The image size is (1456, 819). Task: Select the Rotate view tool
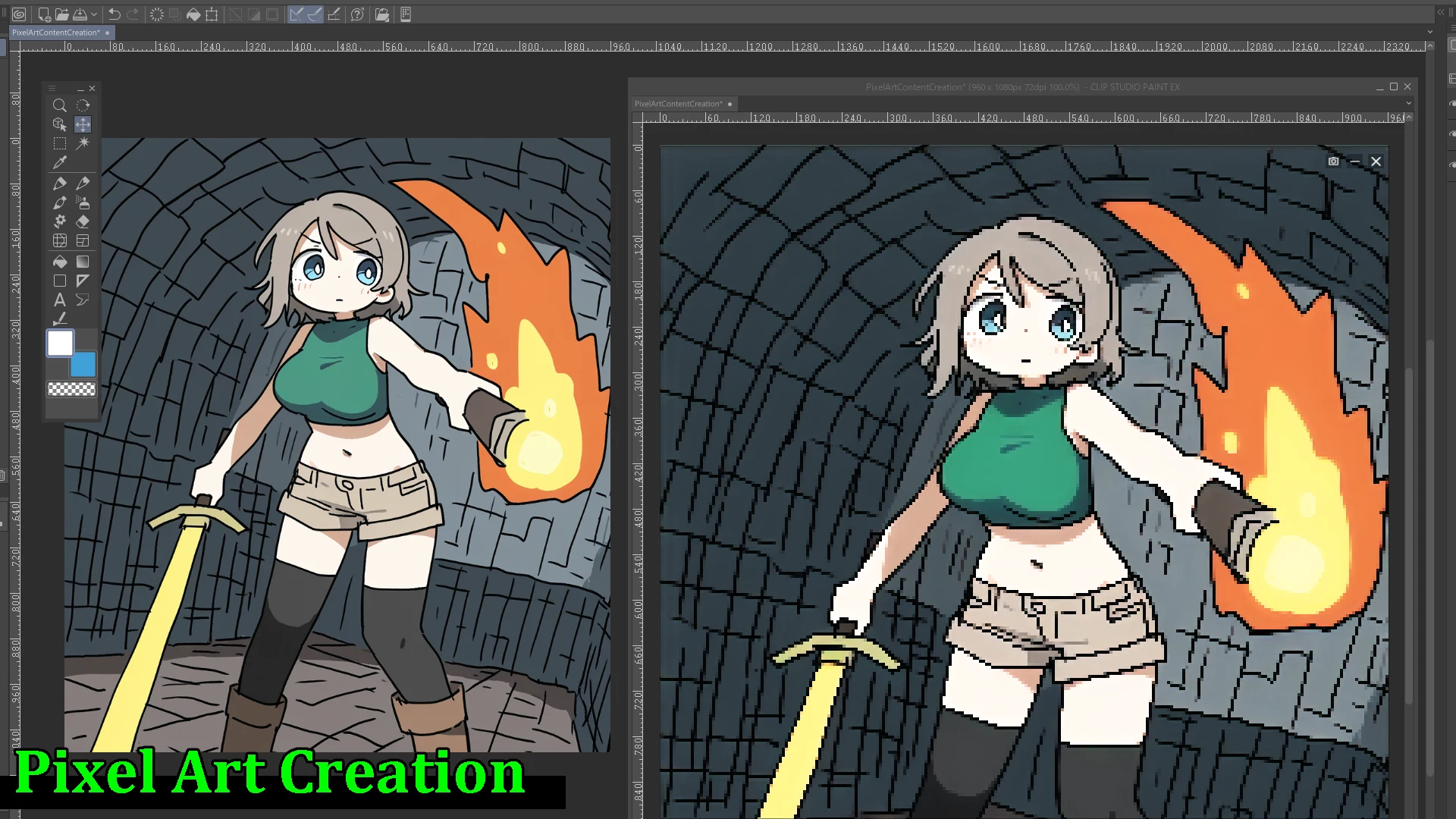click(83, 105)
